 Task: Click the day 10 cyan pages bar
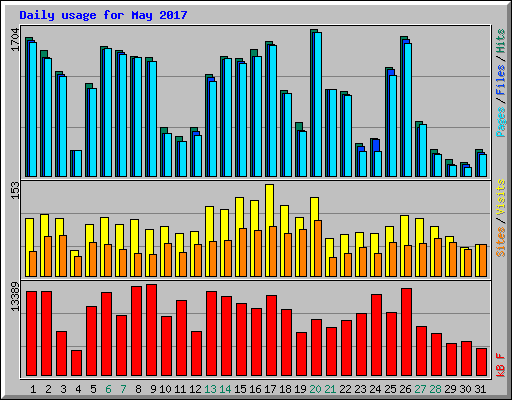point(168,155)
